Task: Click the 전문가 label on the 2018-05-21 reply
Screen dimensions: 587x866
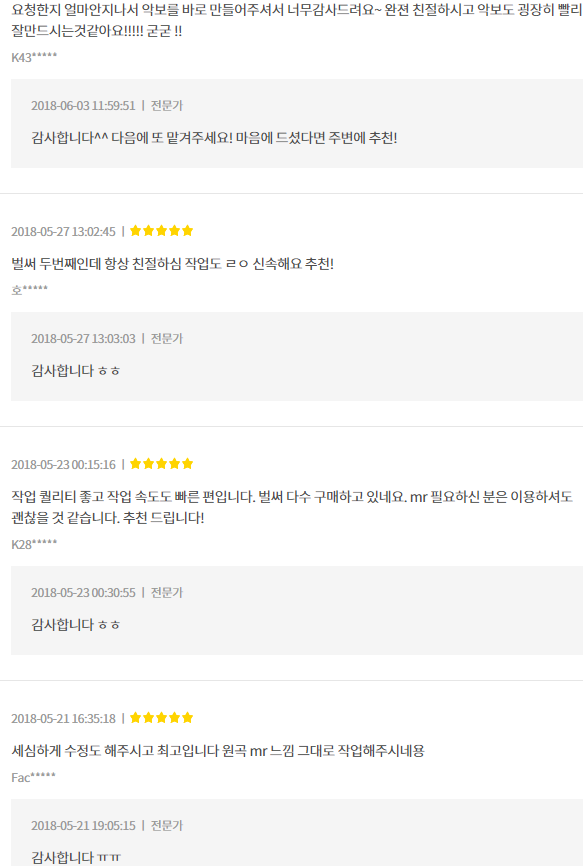Action: 167,826
